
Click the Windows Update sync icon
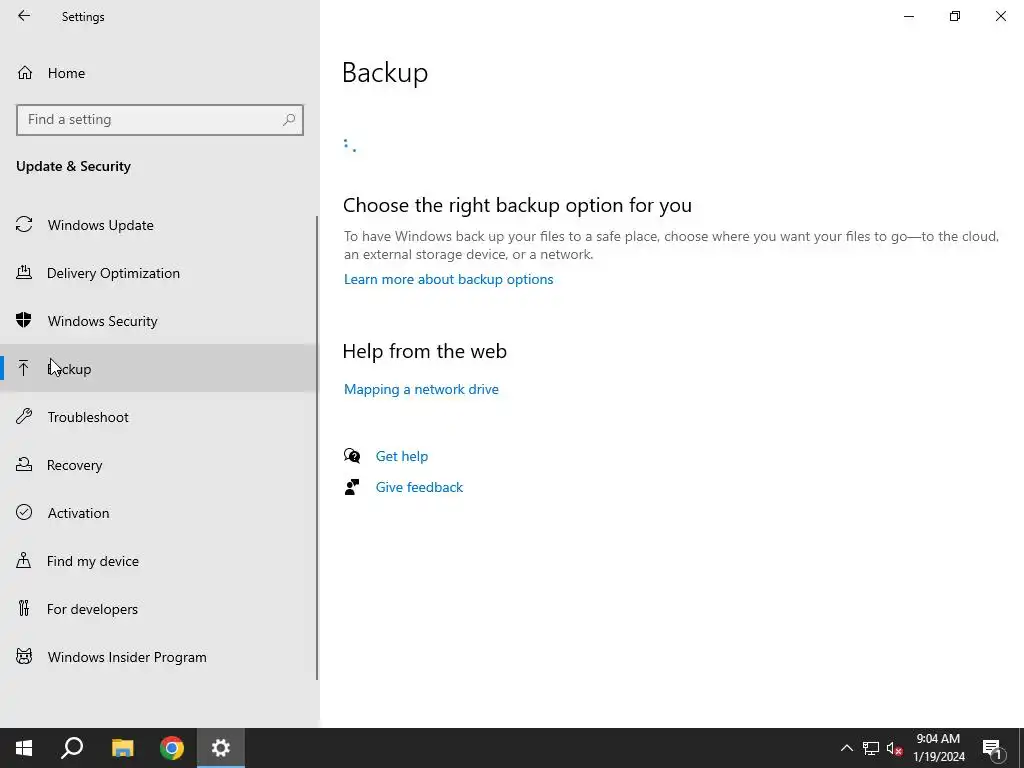pyautogui.click(x=24, y=225)
